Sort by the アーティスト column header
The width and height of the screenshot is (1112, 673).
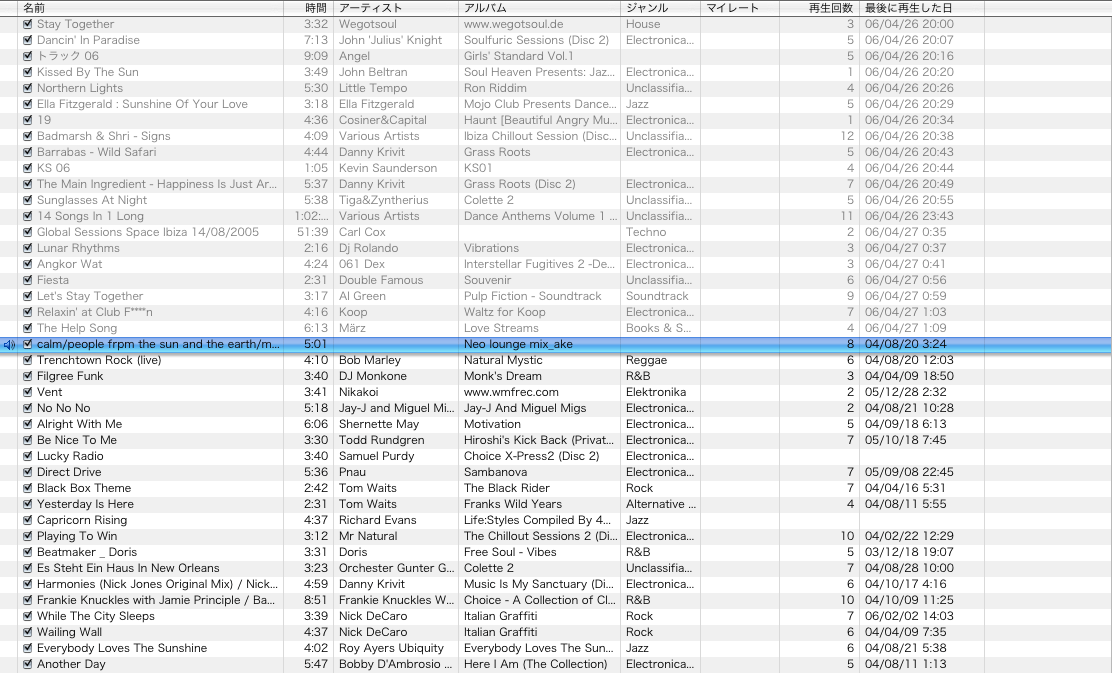tap(396, 8)
